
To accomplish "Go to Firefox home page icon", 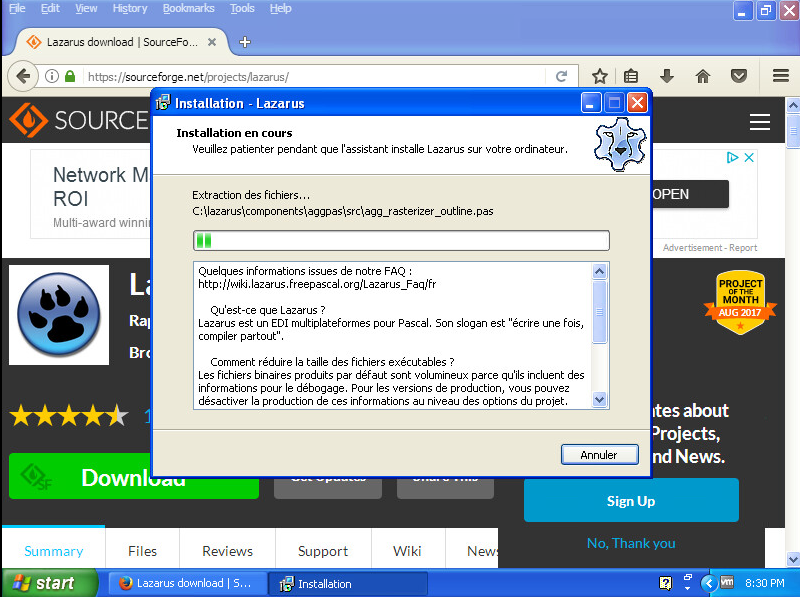I will pyautogui.click(x=703, y=77).
